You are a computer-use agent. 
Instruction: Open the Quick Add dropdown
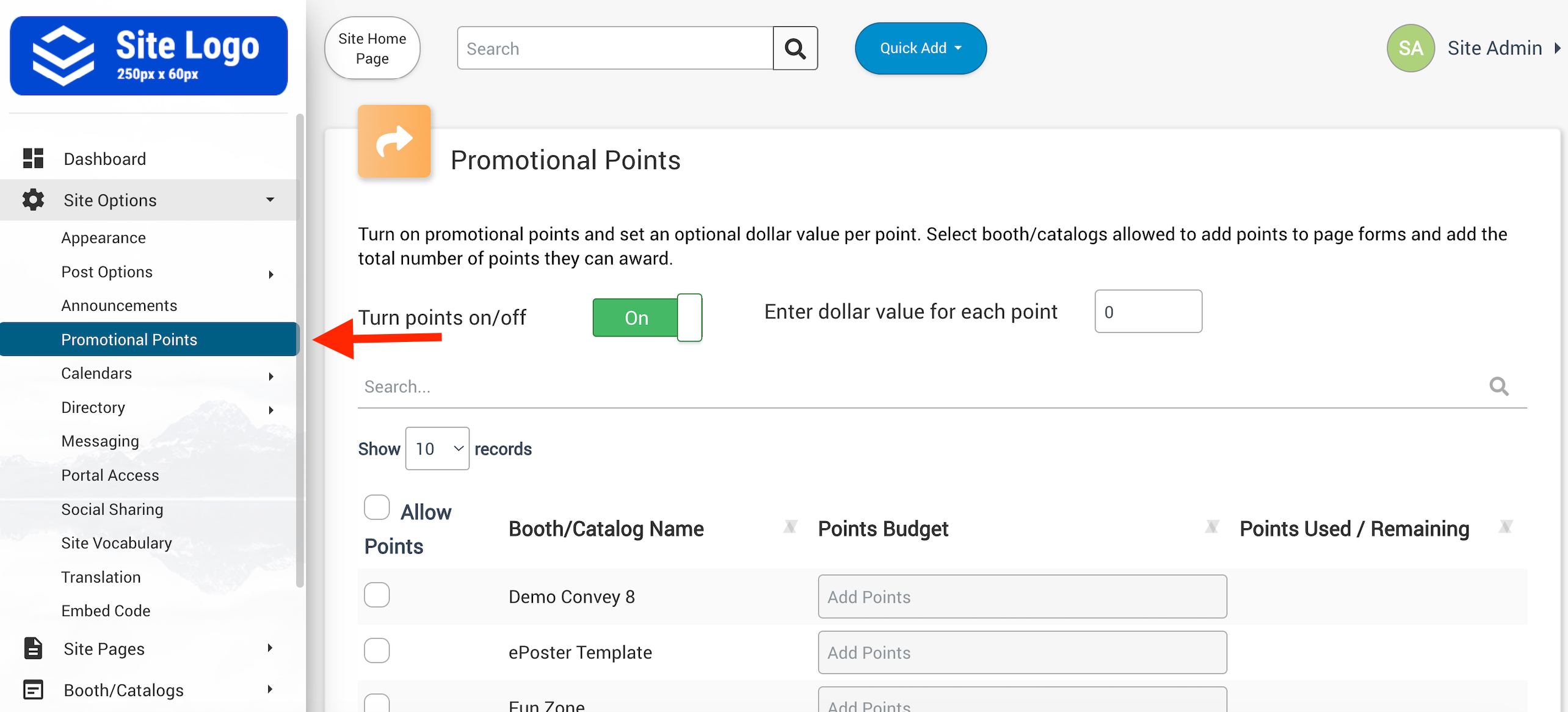pyautogui.click(x=920, y=48)
